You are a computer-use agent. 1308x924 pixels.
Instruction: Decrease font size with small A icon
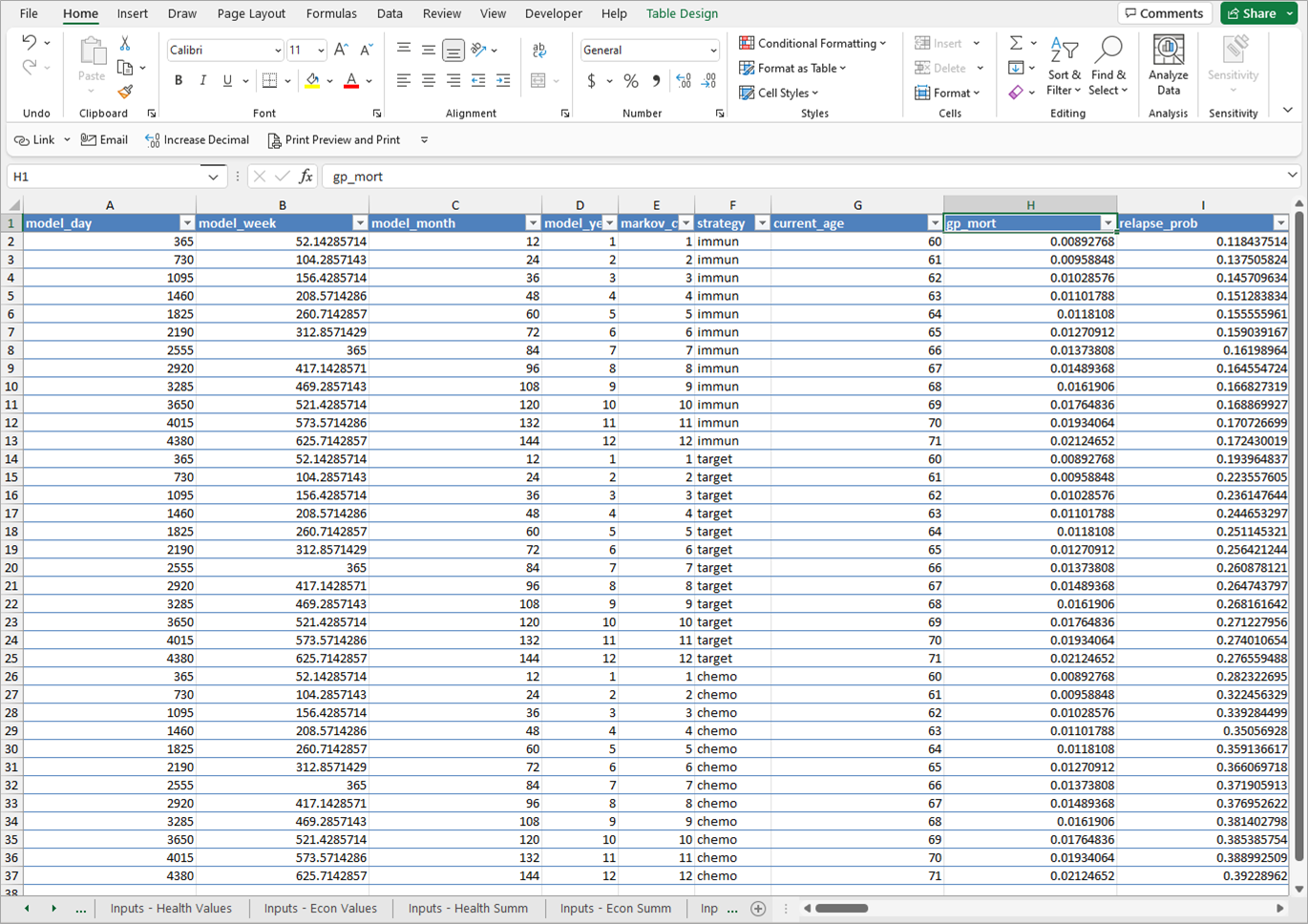[366, 50]
